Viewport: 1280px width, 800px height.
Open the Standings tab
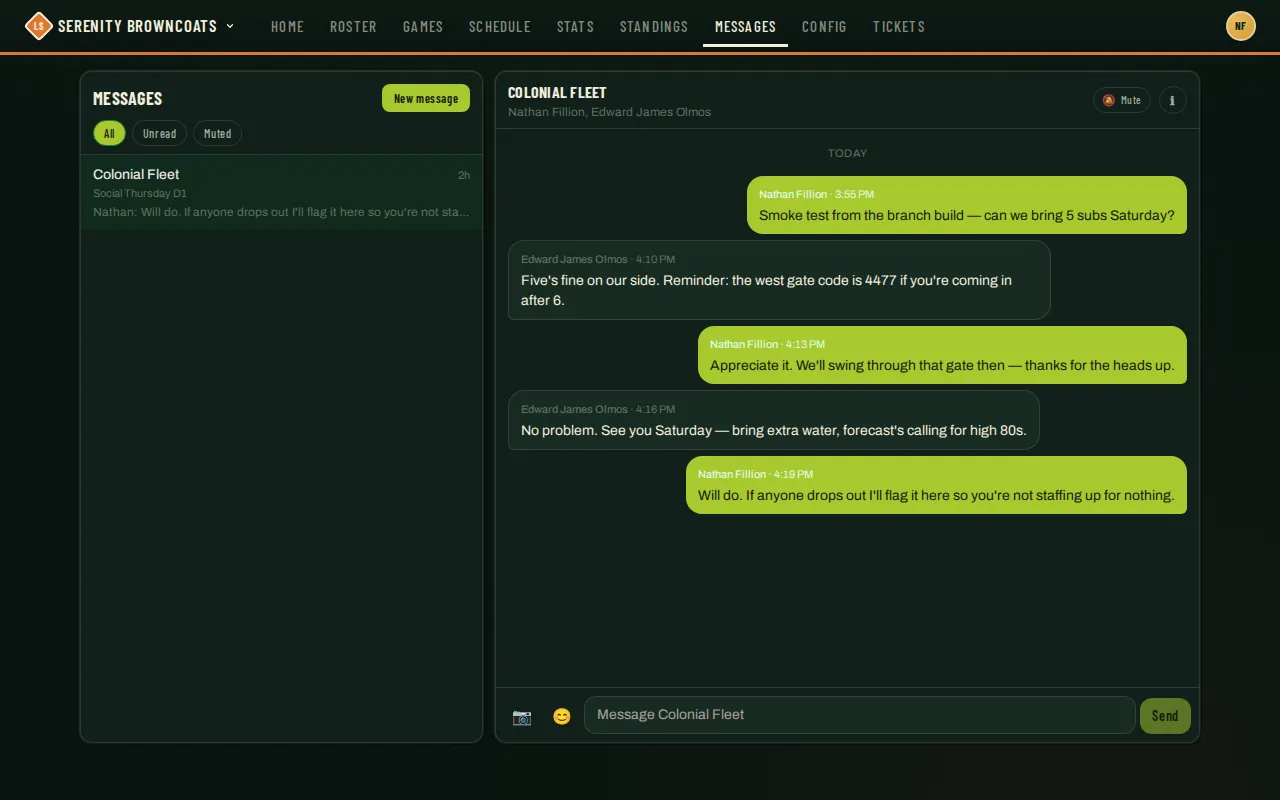pos(654,26)
